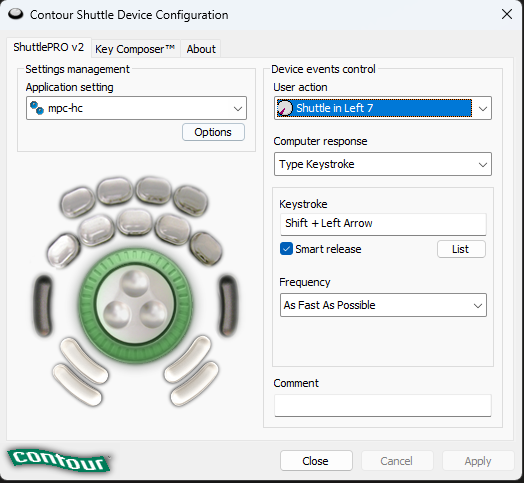Click the lower-right white bottom button
This screenshot has height=483, width=524.
pyautogui.click(x=194, y=384)
